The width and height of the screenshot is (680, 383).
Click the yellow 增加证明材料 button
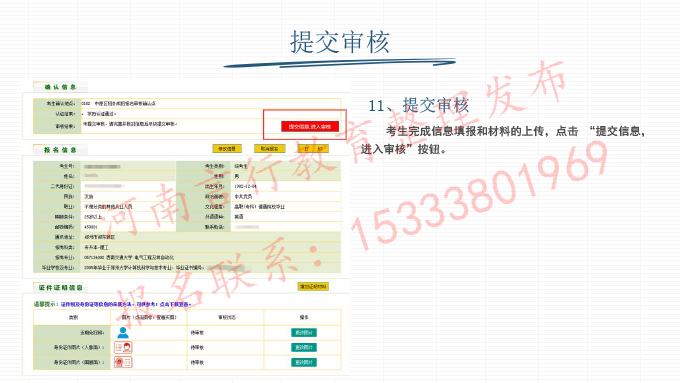[313, 287]
